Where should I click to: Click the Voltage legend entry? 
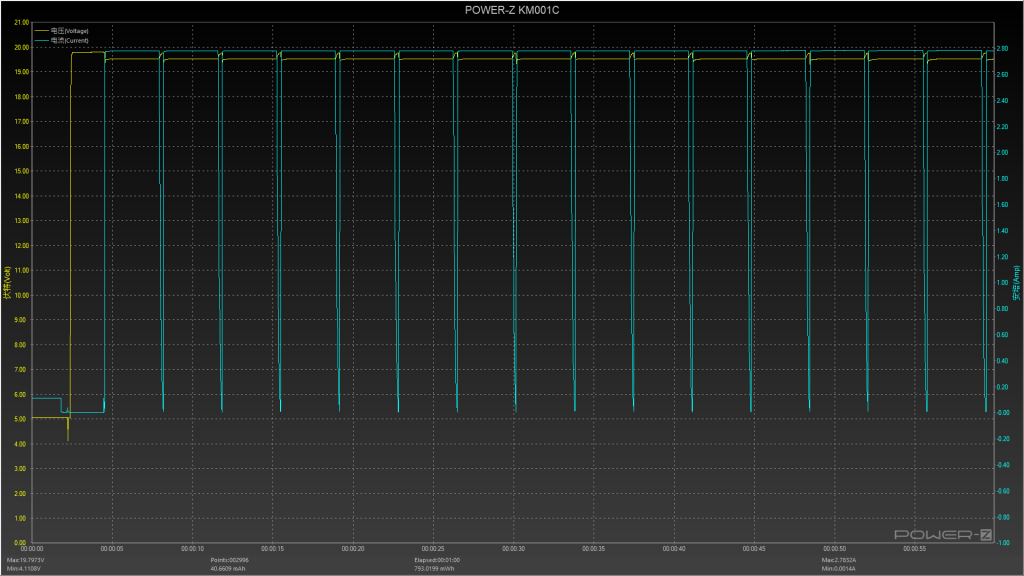[61, 31]
